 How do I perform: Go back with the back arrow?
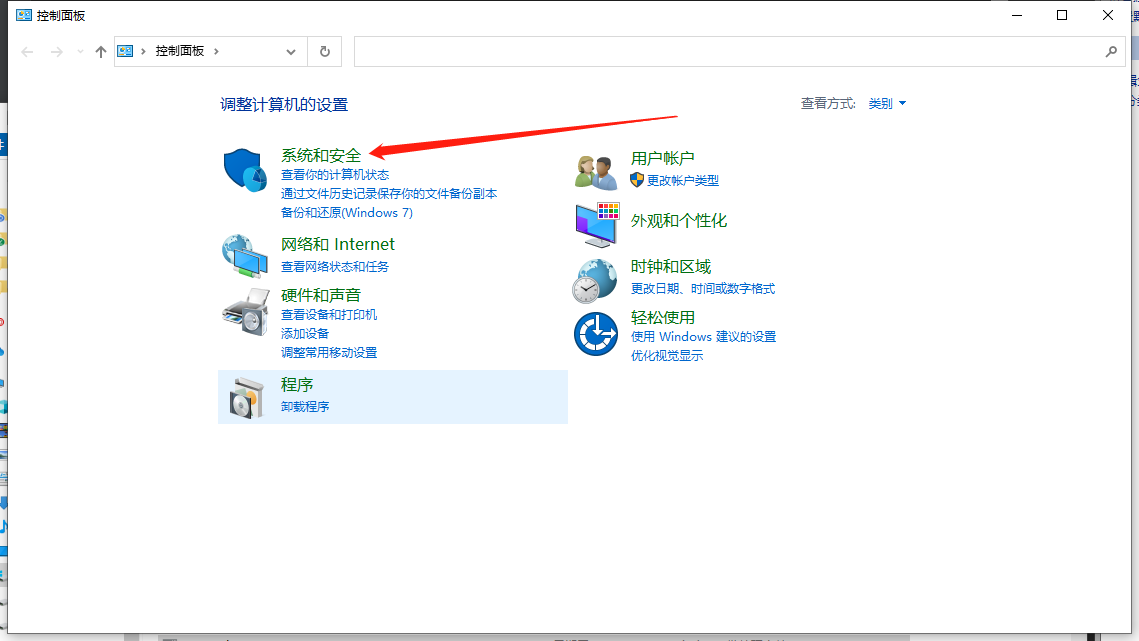28,52
